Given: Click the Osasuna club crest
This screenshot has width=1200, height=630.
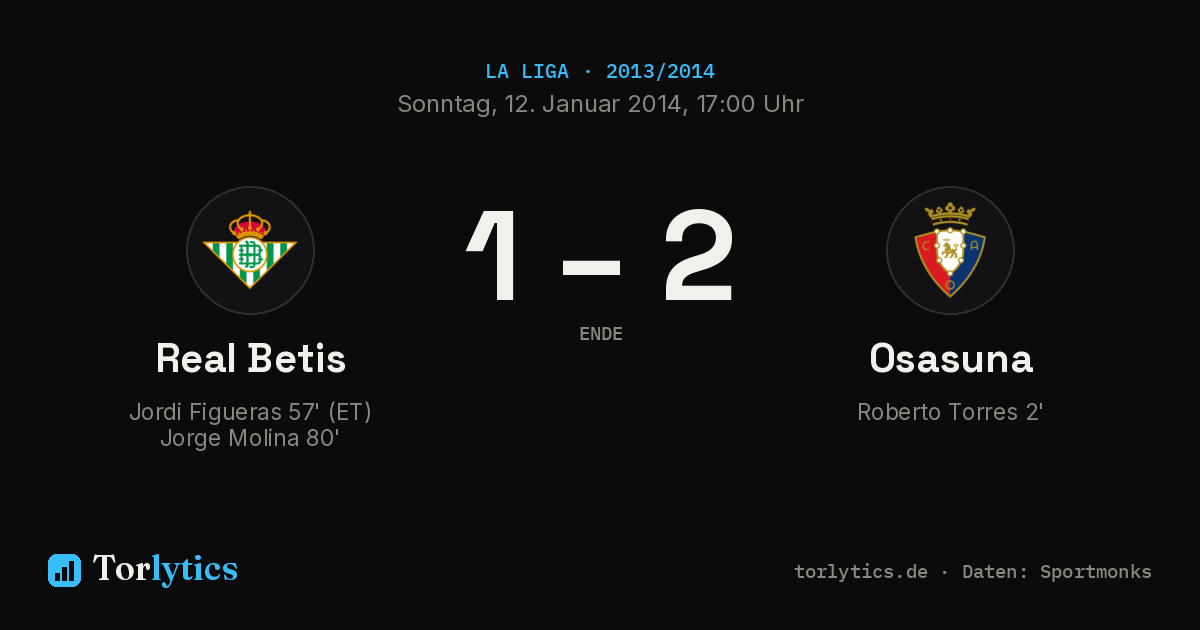Looking at the screenshot, I should tap(950, 250).
